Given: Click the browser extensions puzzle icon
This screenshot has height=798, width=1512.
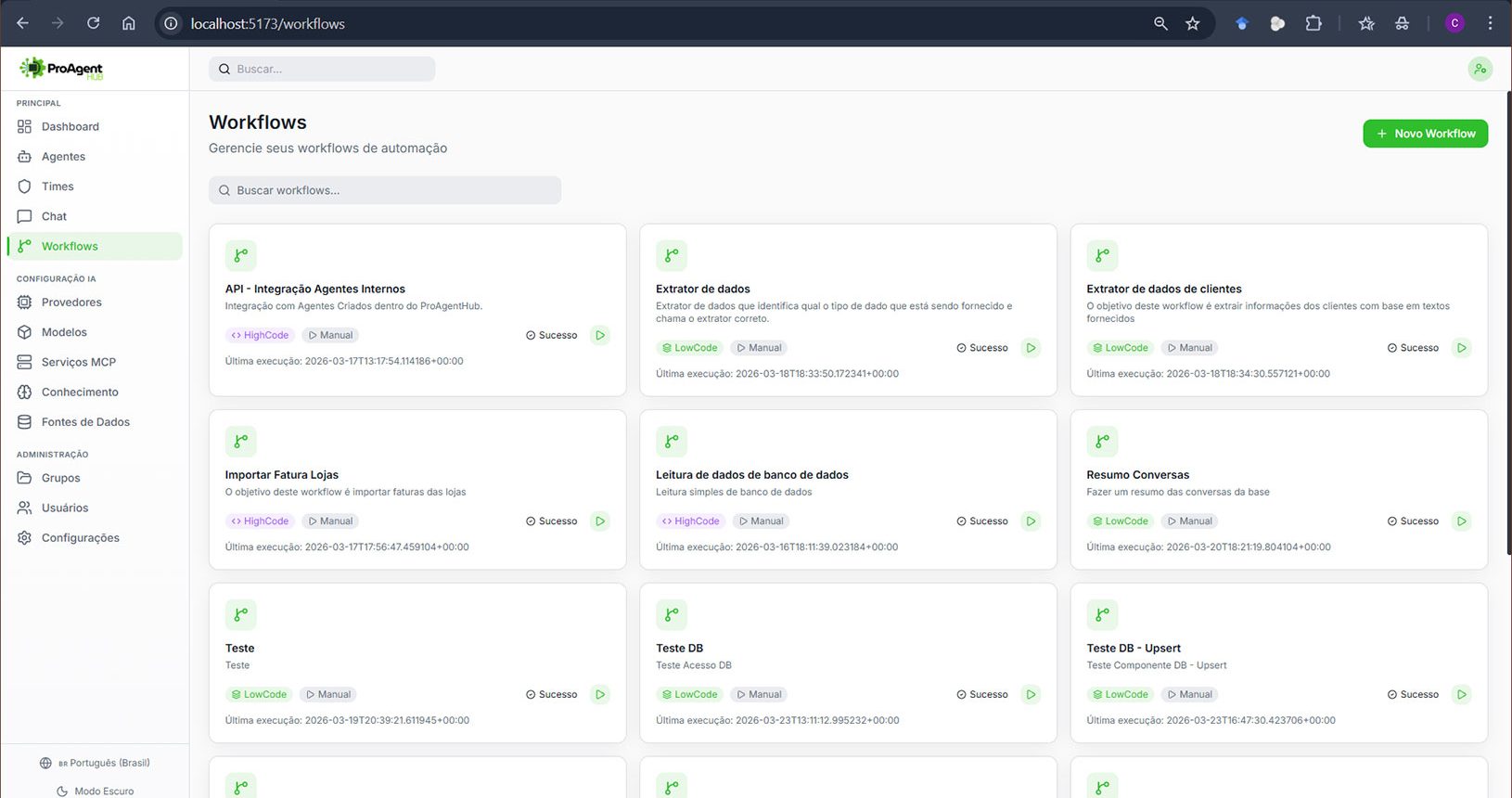Looking at the screenshot, I should point(1313,23).
